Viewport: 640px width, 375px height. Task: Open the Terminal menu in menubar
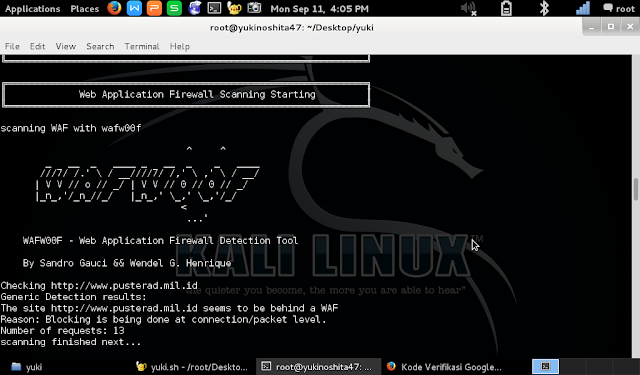click(x=142, y=47)
